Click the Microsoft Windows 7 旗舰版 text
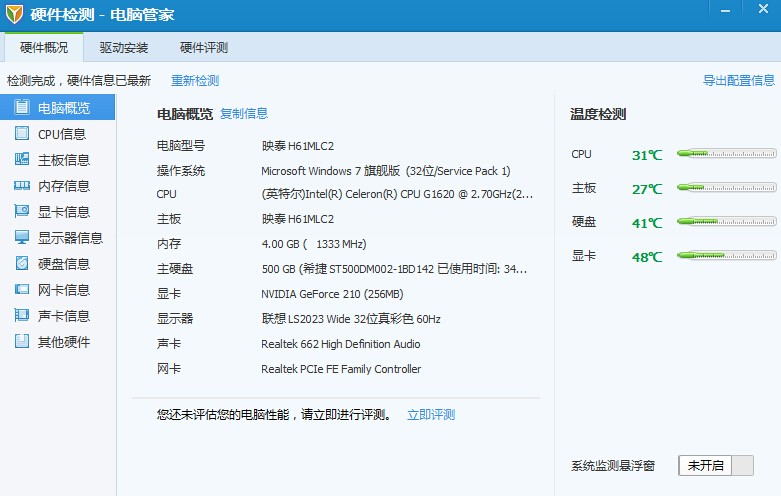Viewport: 781px width, 496px height. [x=386, y=171]
